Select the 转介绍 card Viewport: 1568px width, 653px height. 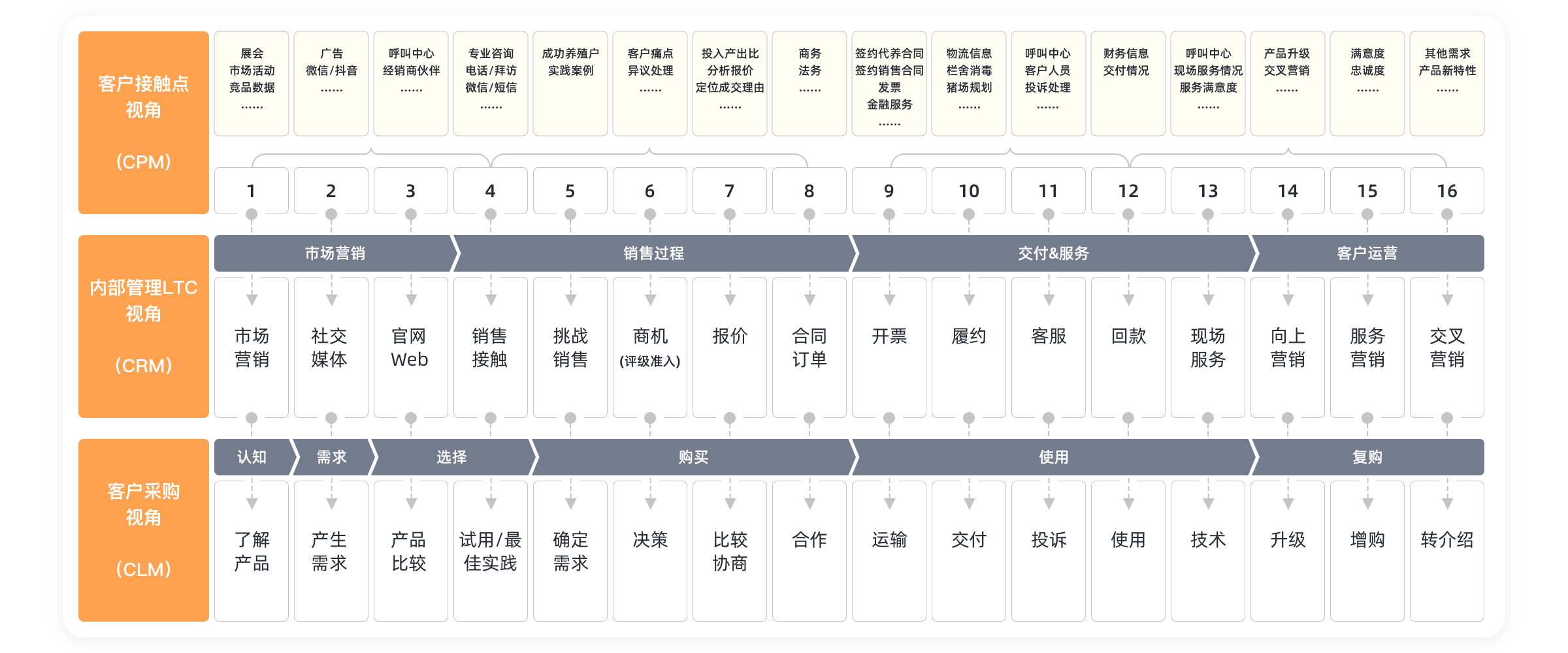point(1447,552)
